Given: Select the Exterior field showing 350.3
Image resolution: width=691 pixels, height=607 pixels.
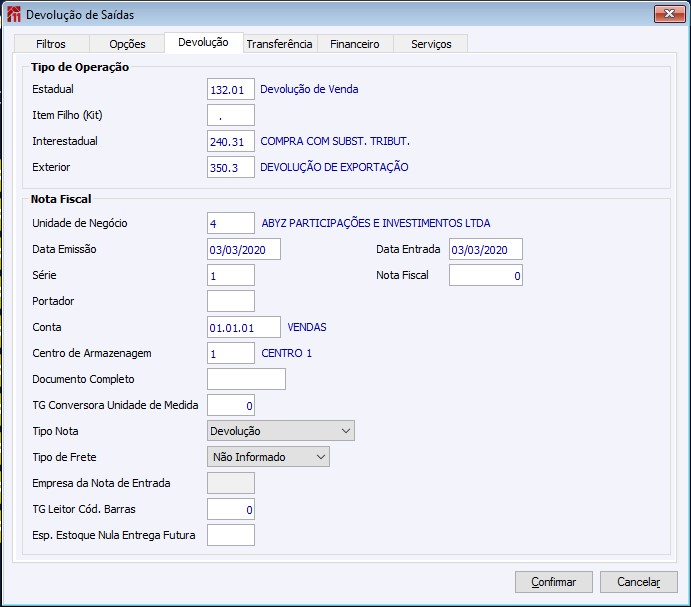Looking at the screenshot, I should click(231, 168).
